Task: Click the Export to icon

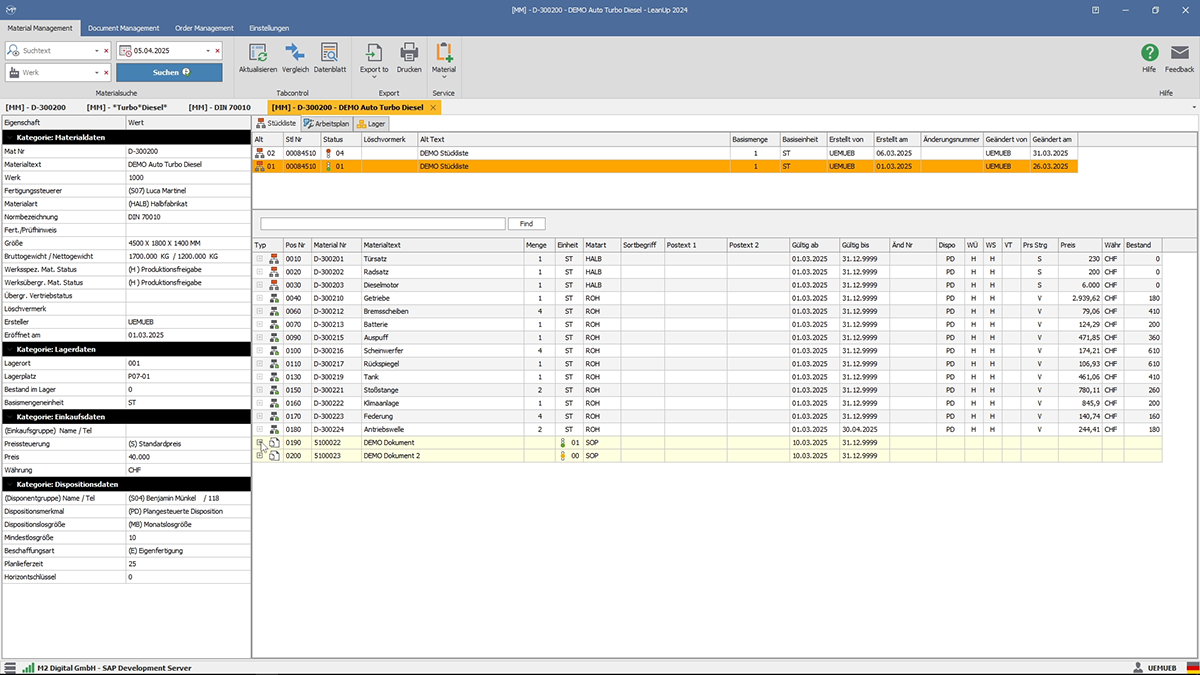Action: click(374, 55)
